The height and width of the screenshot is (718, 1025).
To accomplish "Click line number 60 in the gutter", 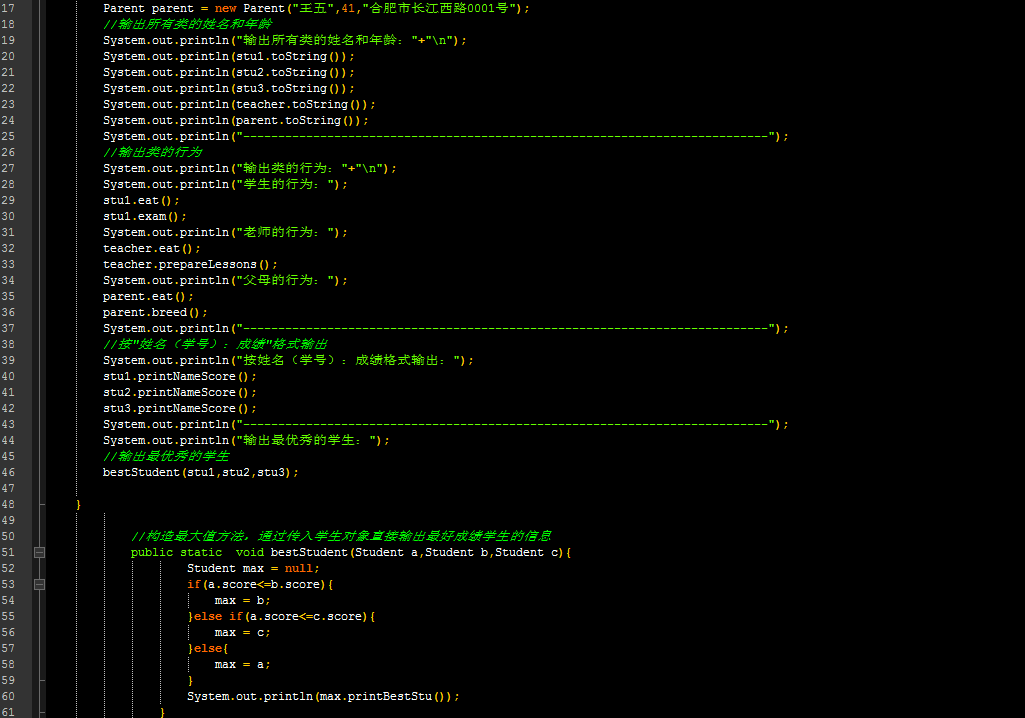I will point(8,696).
